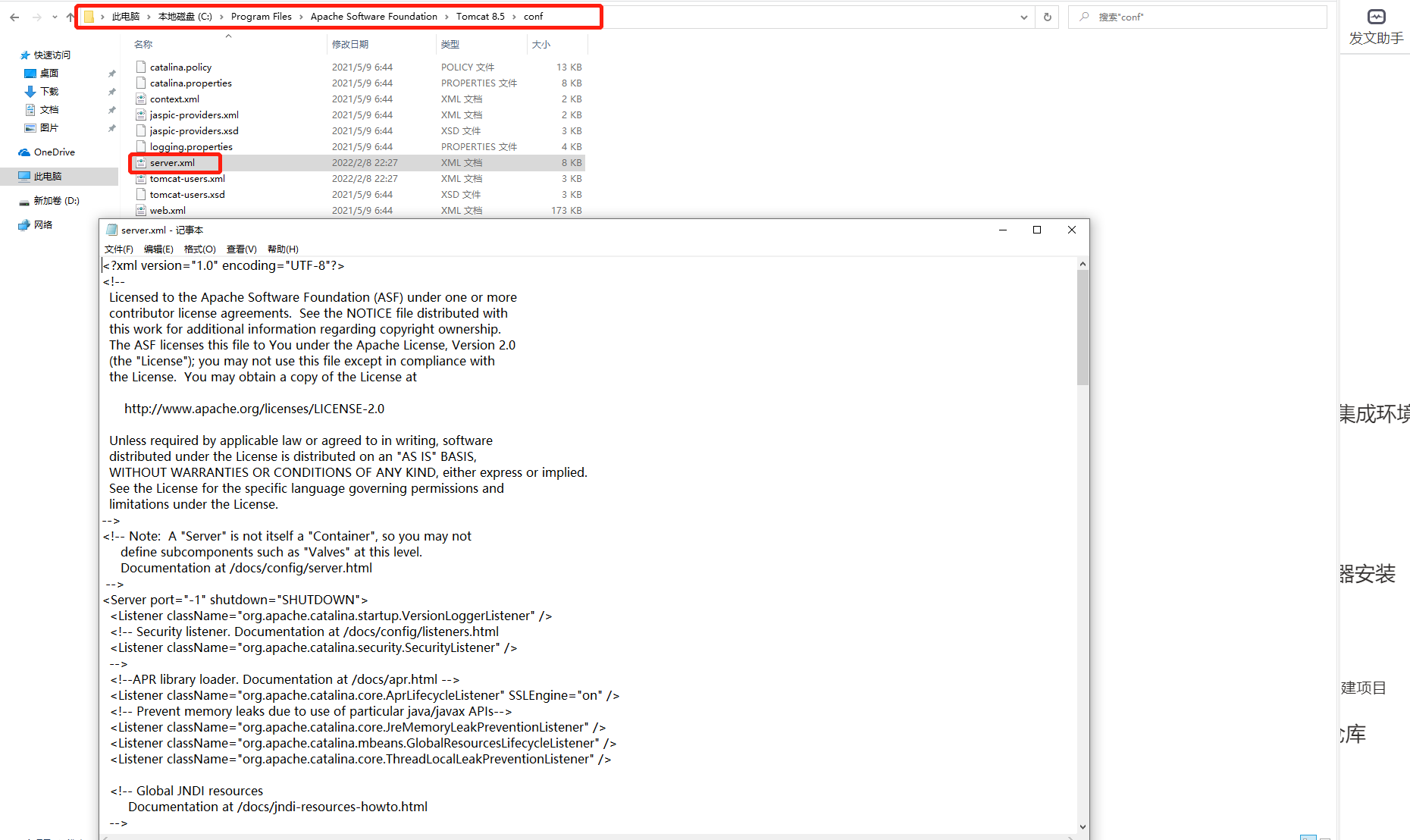
Task: Open 此电脑 breadcrumb segment
Action: tap(126, 17)
